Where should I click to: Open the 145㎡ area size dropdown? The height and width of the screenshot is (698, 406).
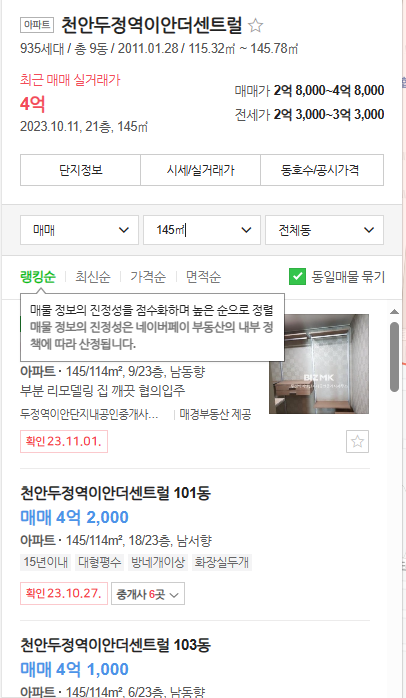202,230
